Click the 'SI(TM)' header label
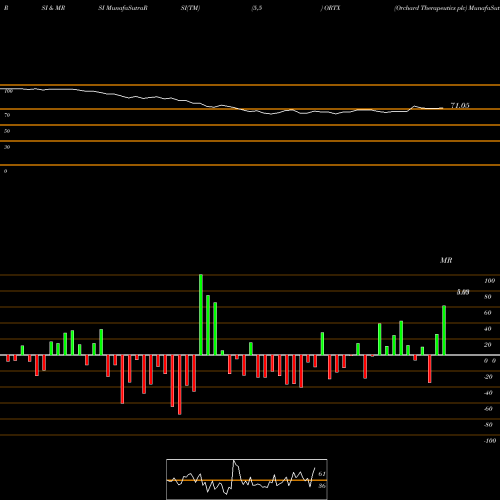Viewport: 500px width, 500px height. point(190,8)
